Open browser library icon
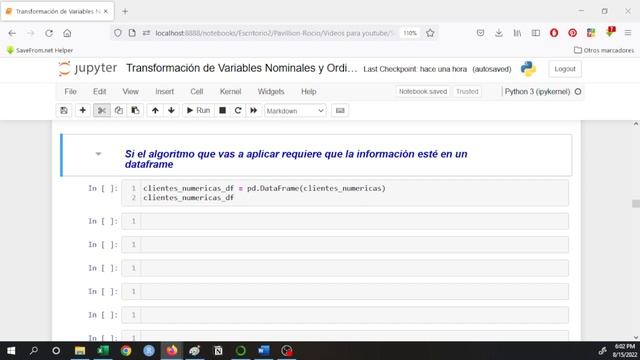 pos(517,33)
